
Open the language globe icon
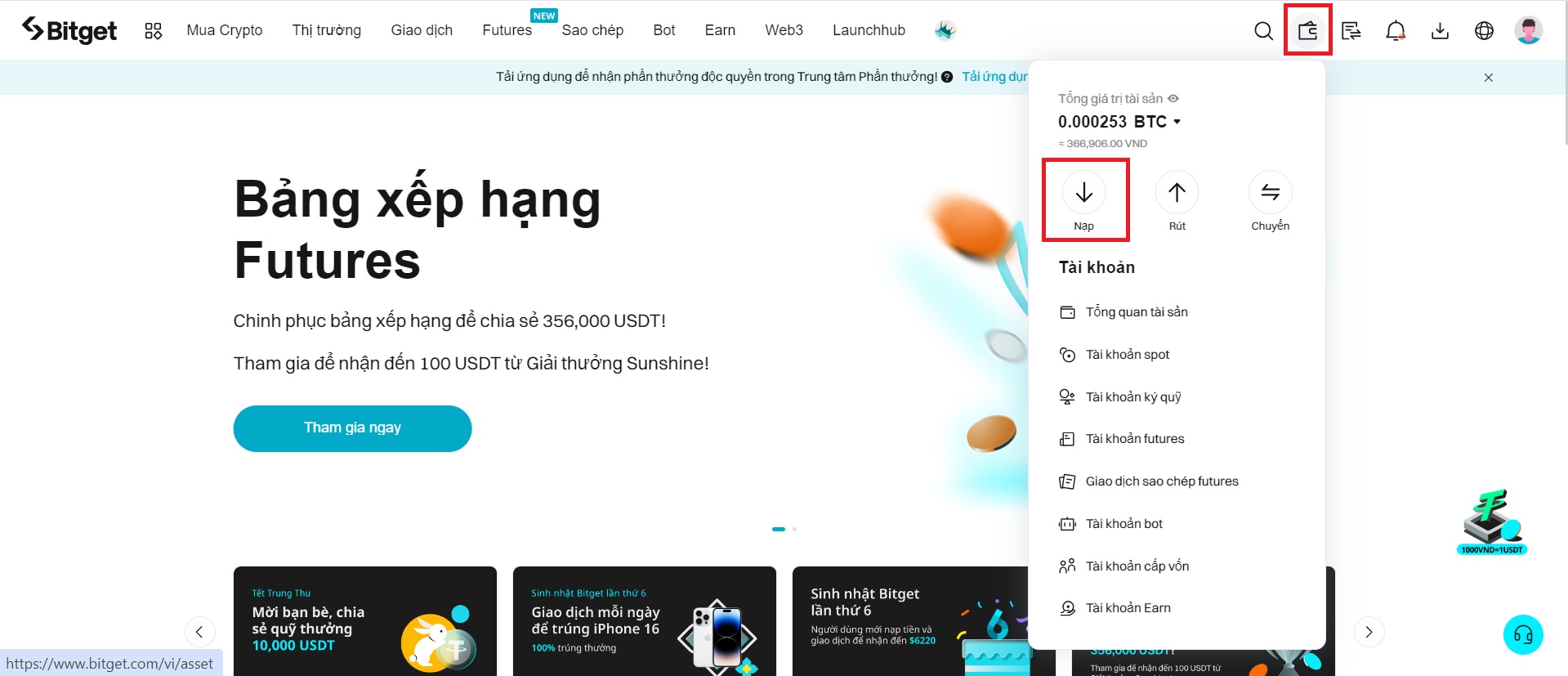(1484, 31)
